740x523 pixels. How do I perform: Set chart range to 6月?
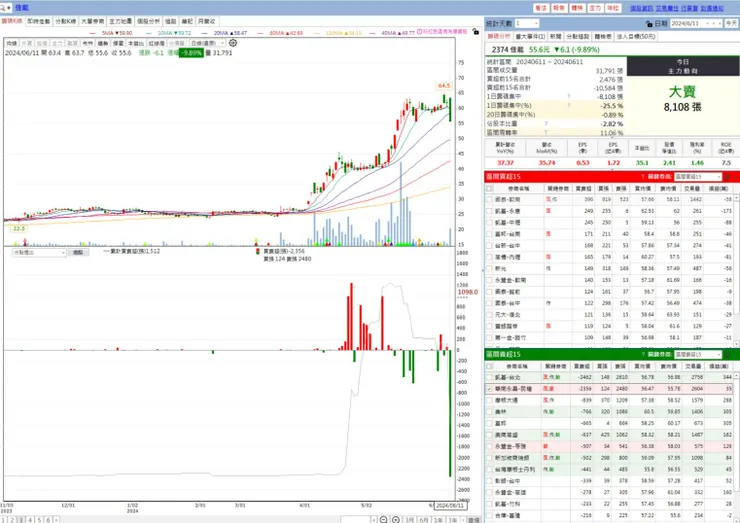(x=424, y=520)
